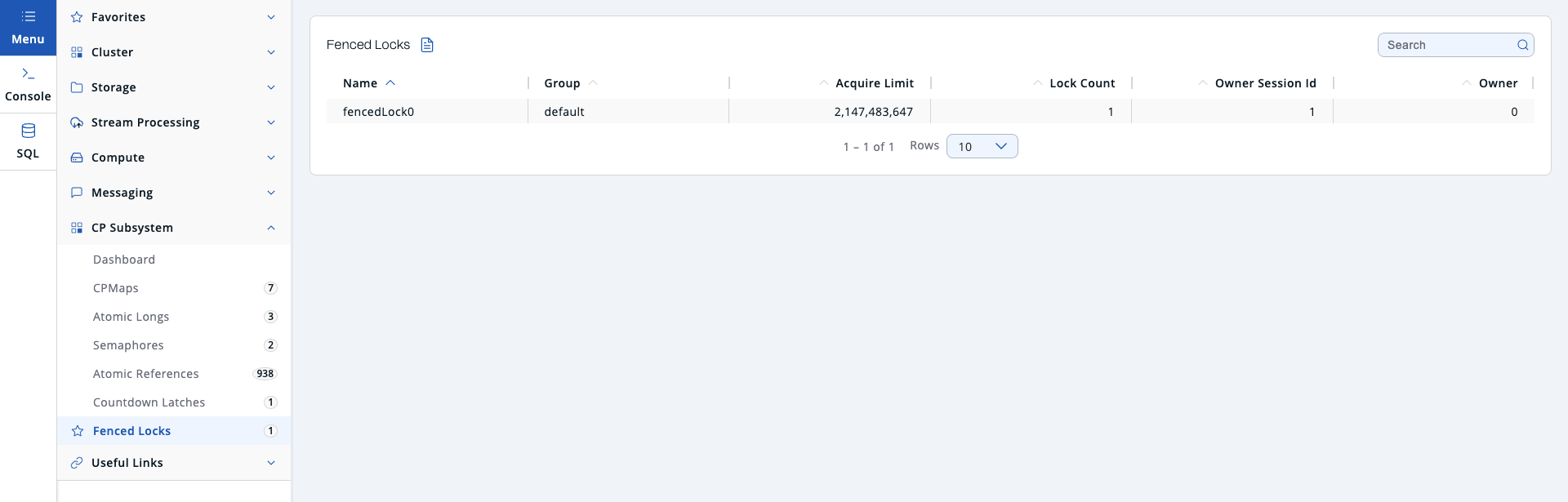Click the Menu icon in left rail
Screen dimensions: 1568x502
[28, 17]
